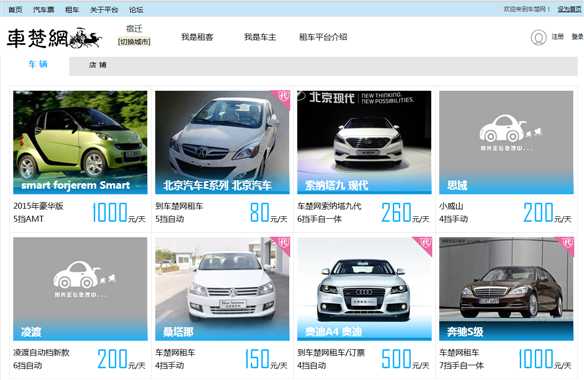Open 租车平台介绍 navigation link
Image resolution: width=584 pixels, height=380 pixels.
tap(323, 37)
